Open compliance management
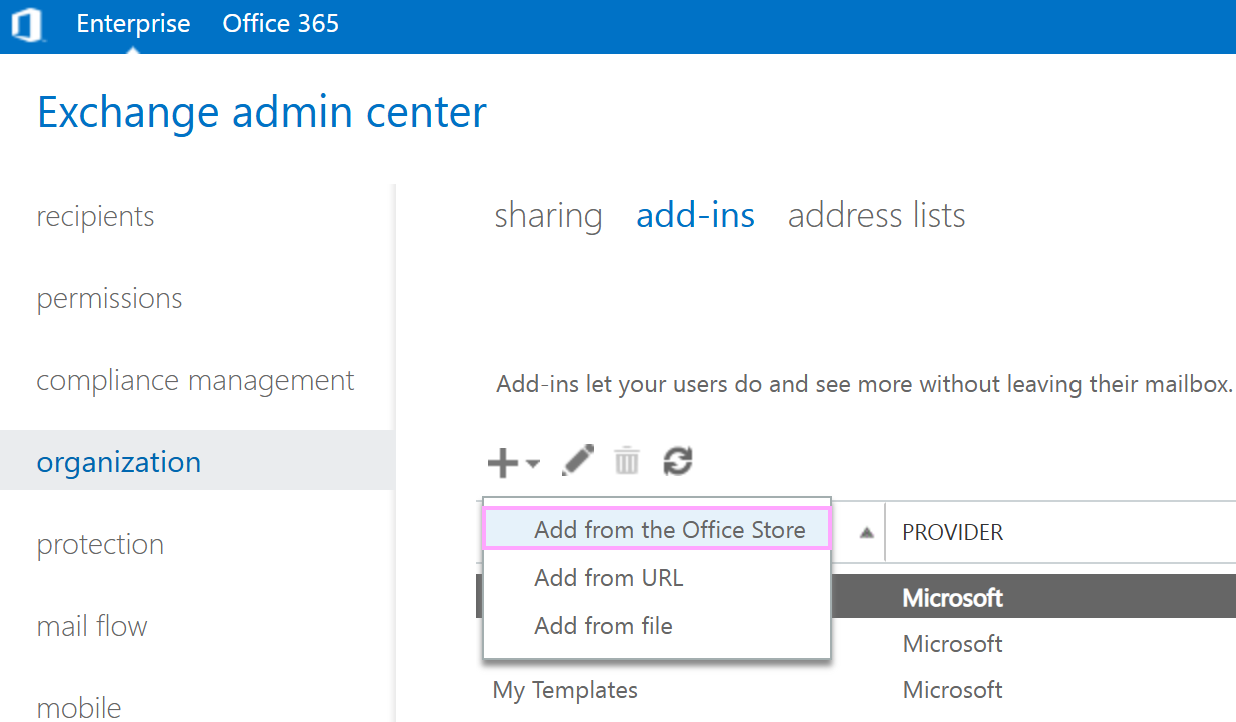Image resolution: width=1236 pixels, height=722 pixels. coord(195,380)
